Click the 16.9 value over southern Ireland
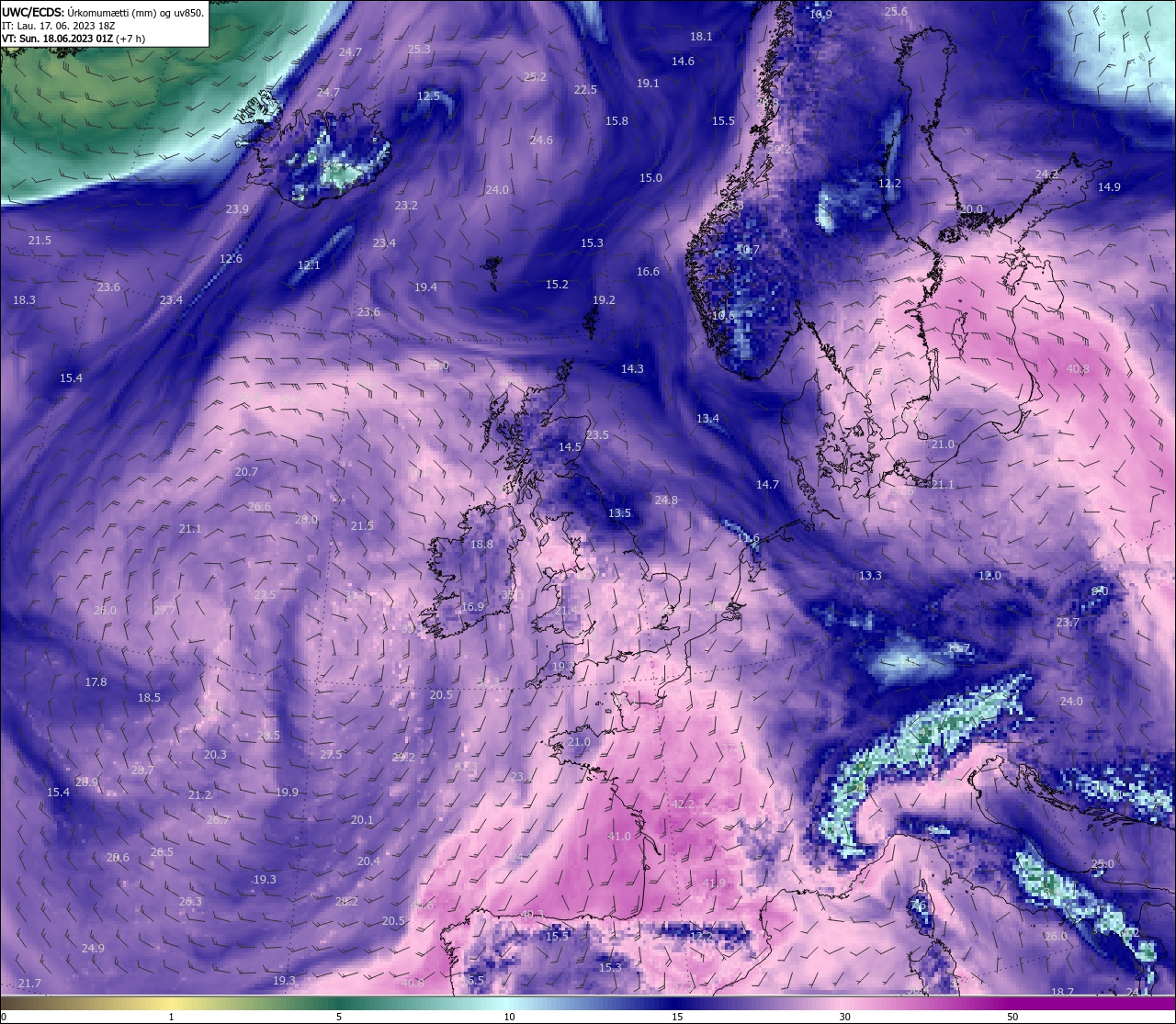Viewport: 1176px width, 1024px height. coord(472,607)
